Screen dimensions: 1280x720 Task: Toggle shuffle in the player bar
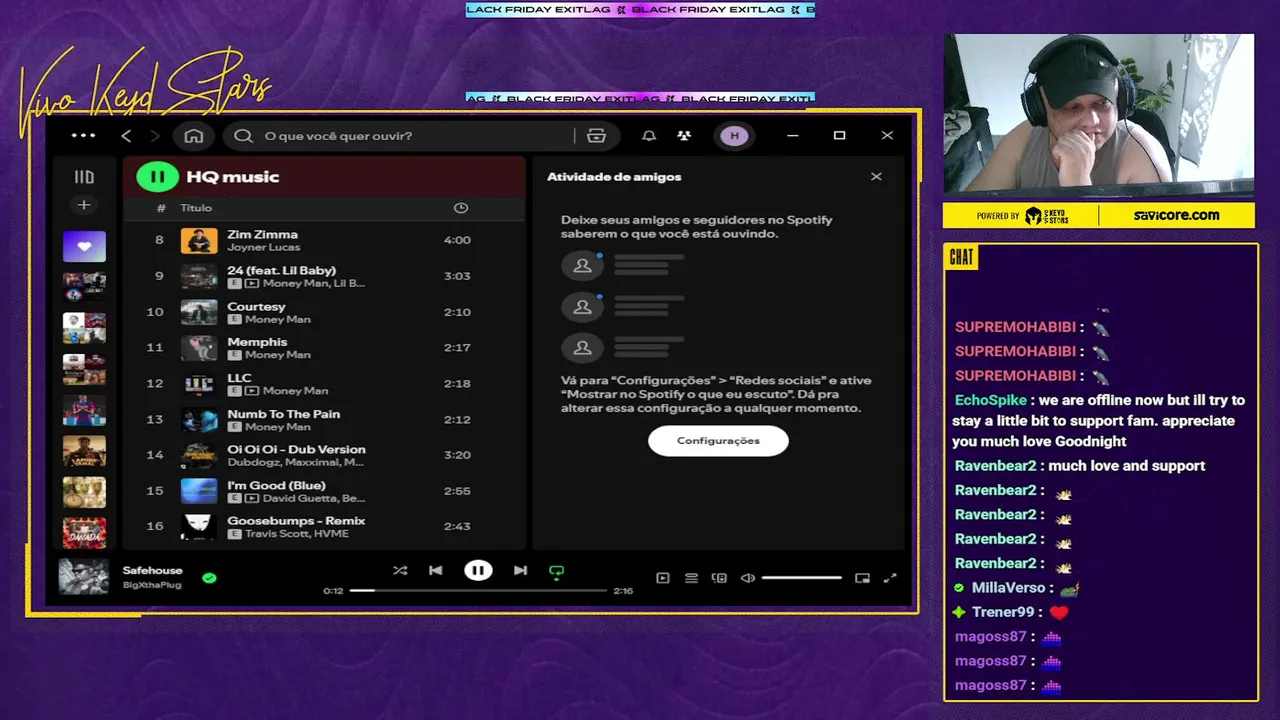[400, 571]
